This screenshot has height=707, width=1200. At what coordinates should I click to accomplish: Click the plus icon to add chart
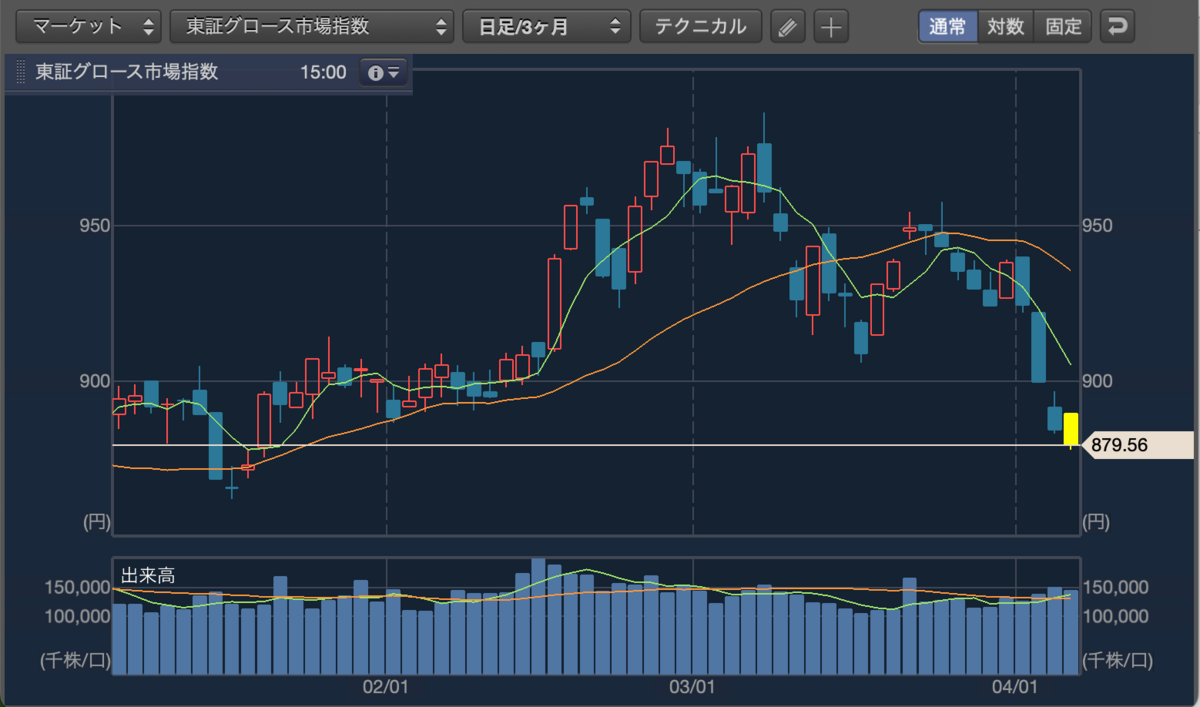coord(831,27)
